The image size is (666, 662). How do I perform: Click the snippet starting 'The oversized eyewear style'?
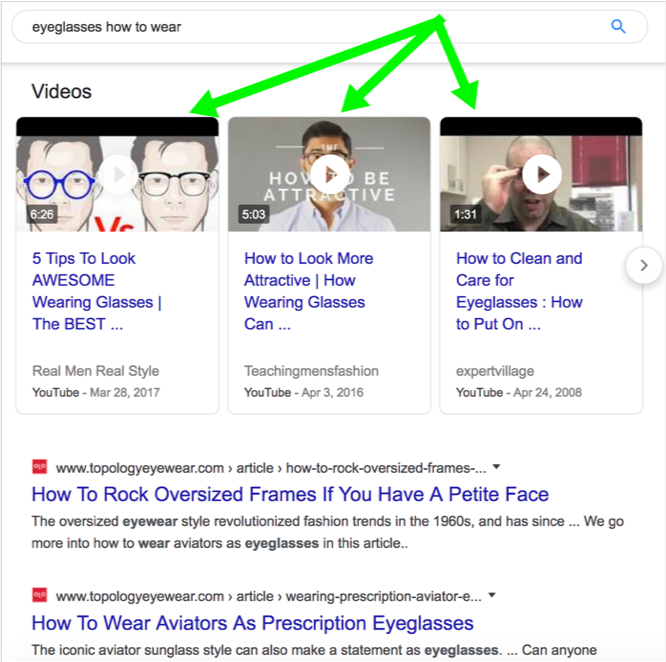(x=327, y=532)
